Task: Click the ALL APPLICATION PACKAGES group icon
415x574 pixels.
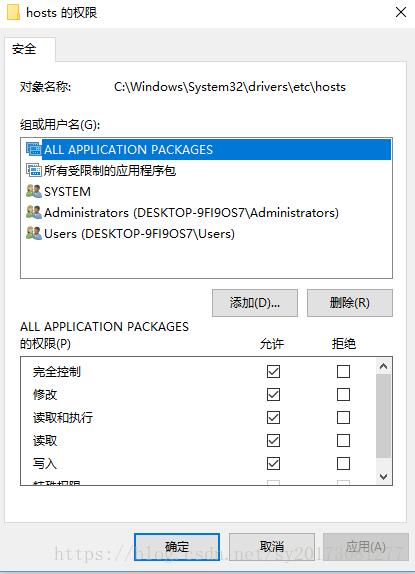Action: tap(34, 149)
